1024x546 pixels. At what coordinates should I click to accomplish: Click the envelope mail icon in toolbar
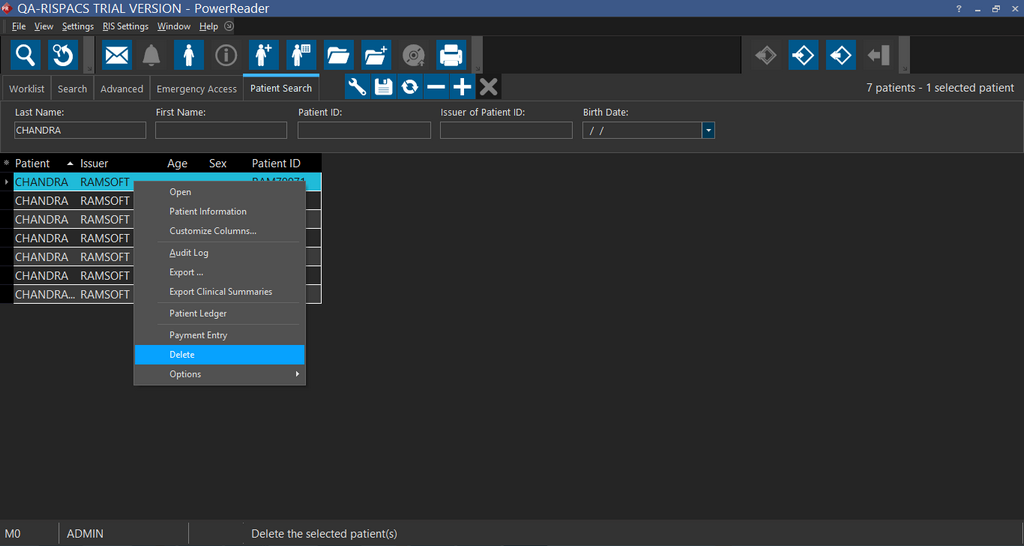(x=117, y=54)
